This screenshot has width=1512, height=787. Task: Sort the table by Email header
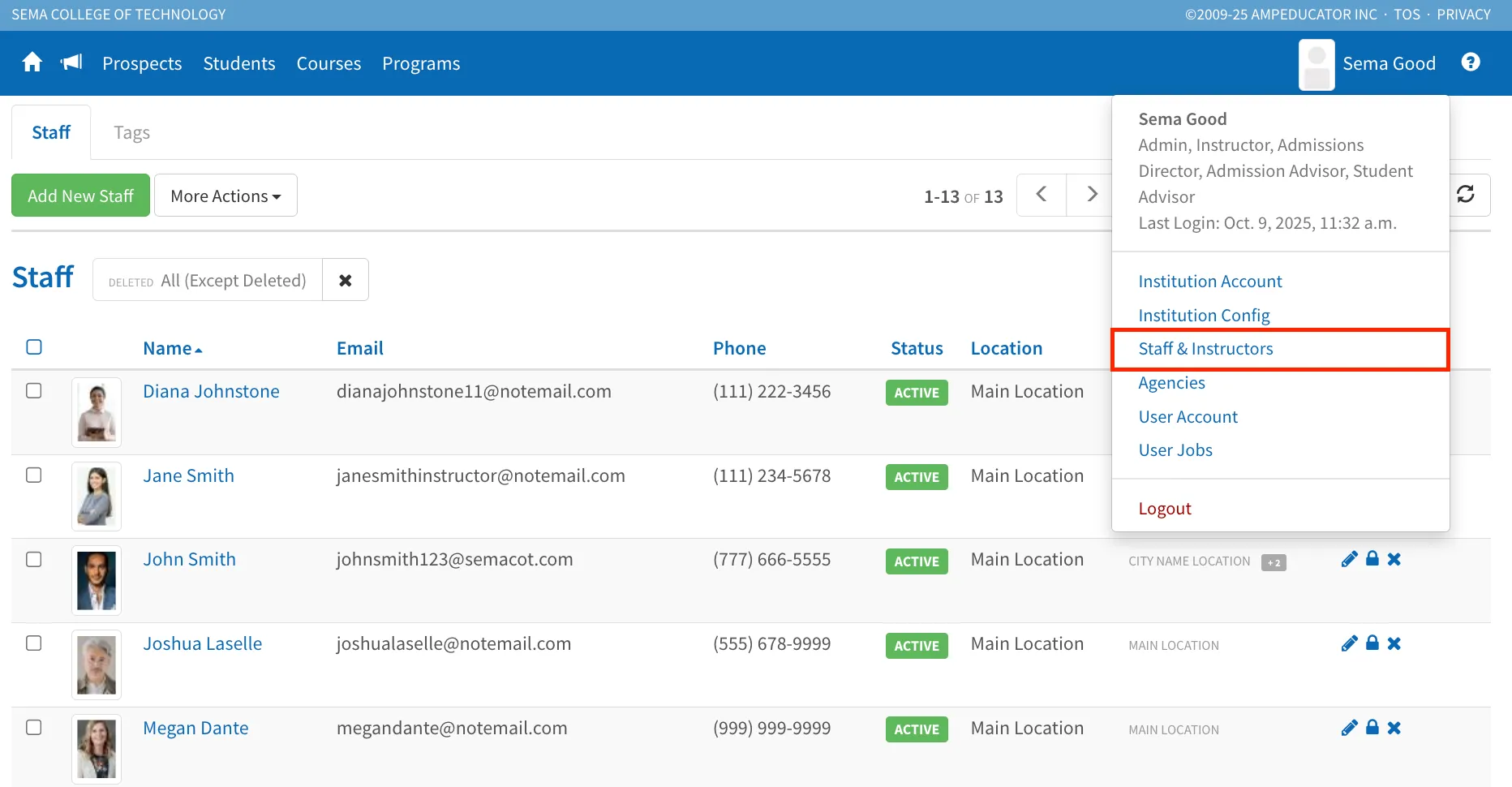click(360, 348)
